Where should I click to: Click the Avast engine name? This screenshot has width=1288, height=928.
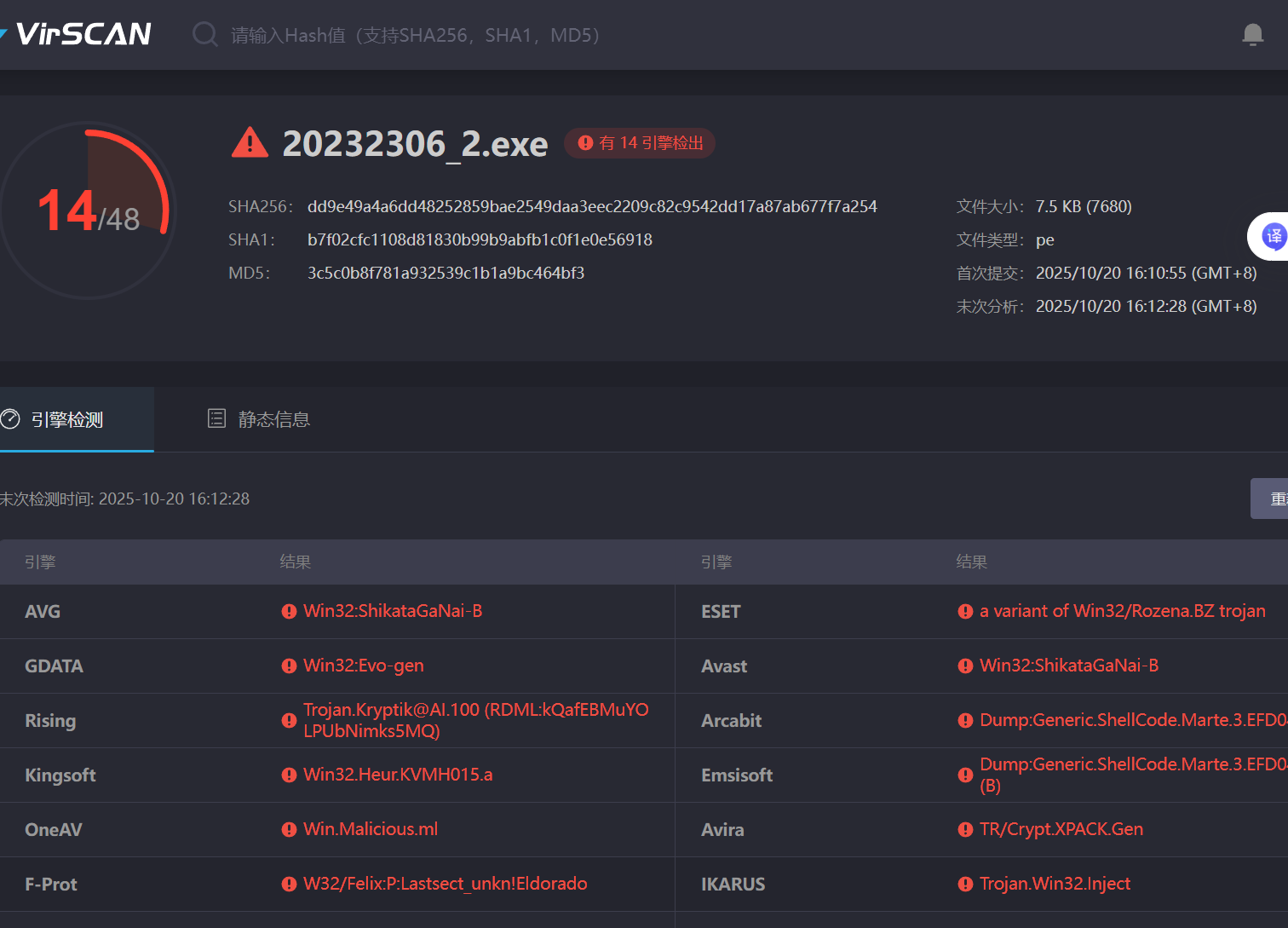click(x=724, y=666)
